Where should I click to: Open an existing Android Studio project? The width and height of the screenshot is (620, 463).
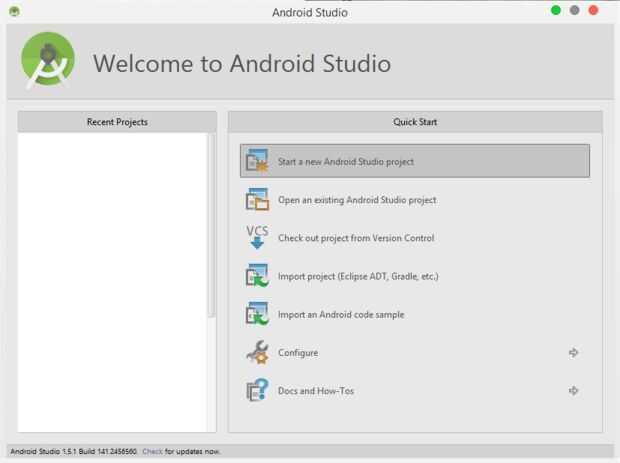pos(357,200)
